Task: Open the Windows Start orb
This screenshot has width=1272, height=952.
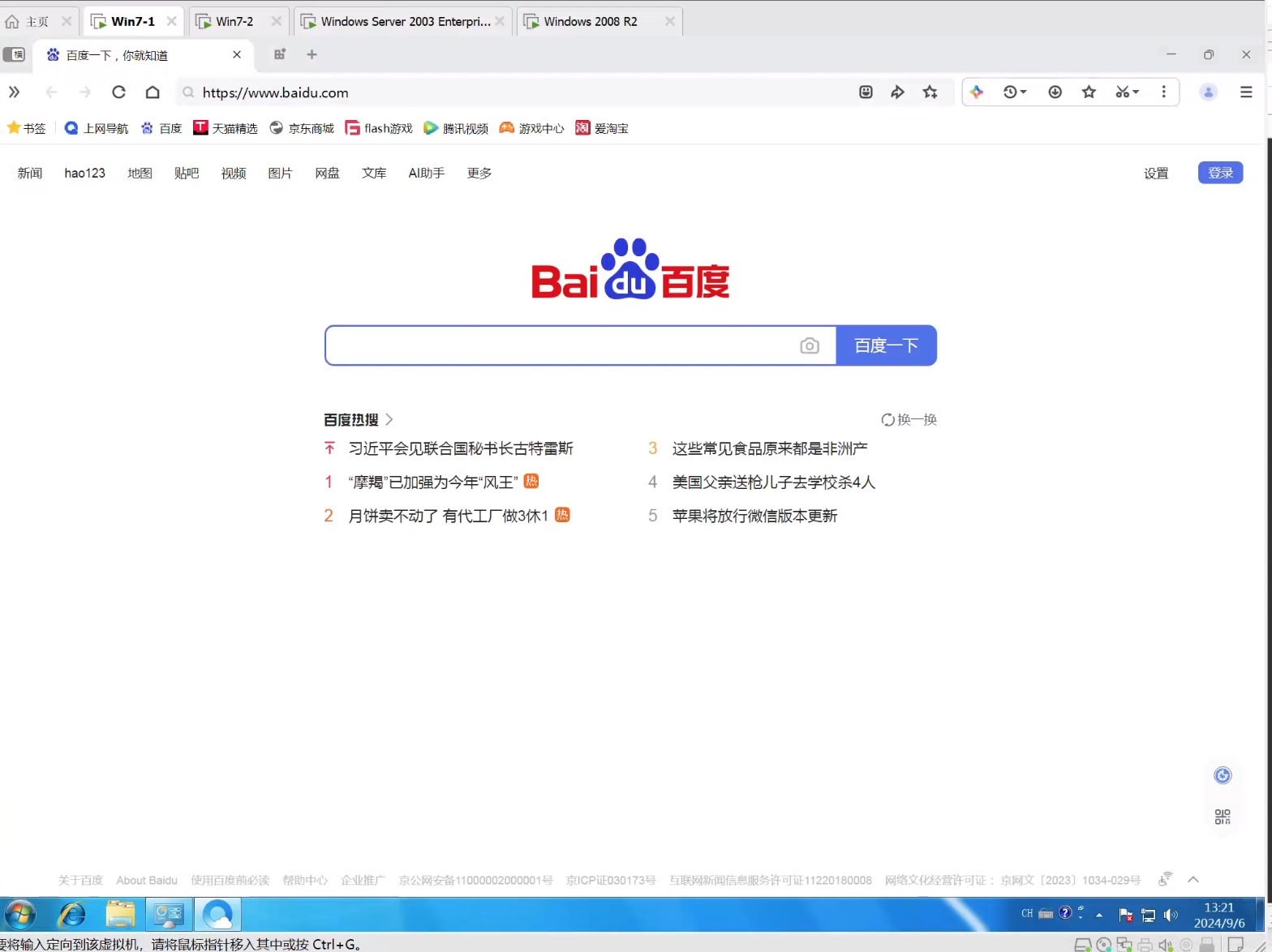Action: coord(20,915)
